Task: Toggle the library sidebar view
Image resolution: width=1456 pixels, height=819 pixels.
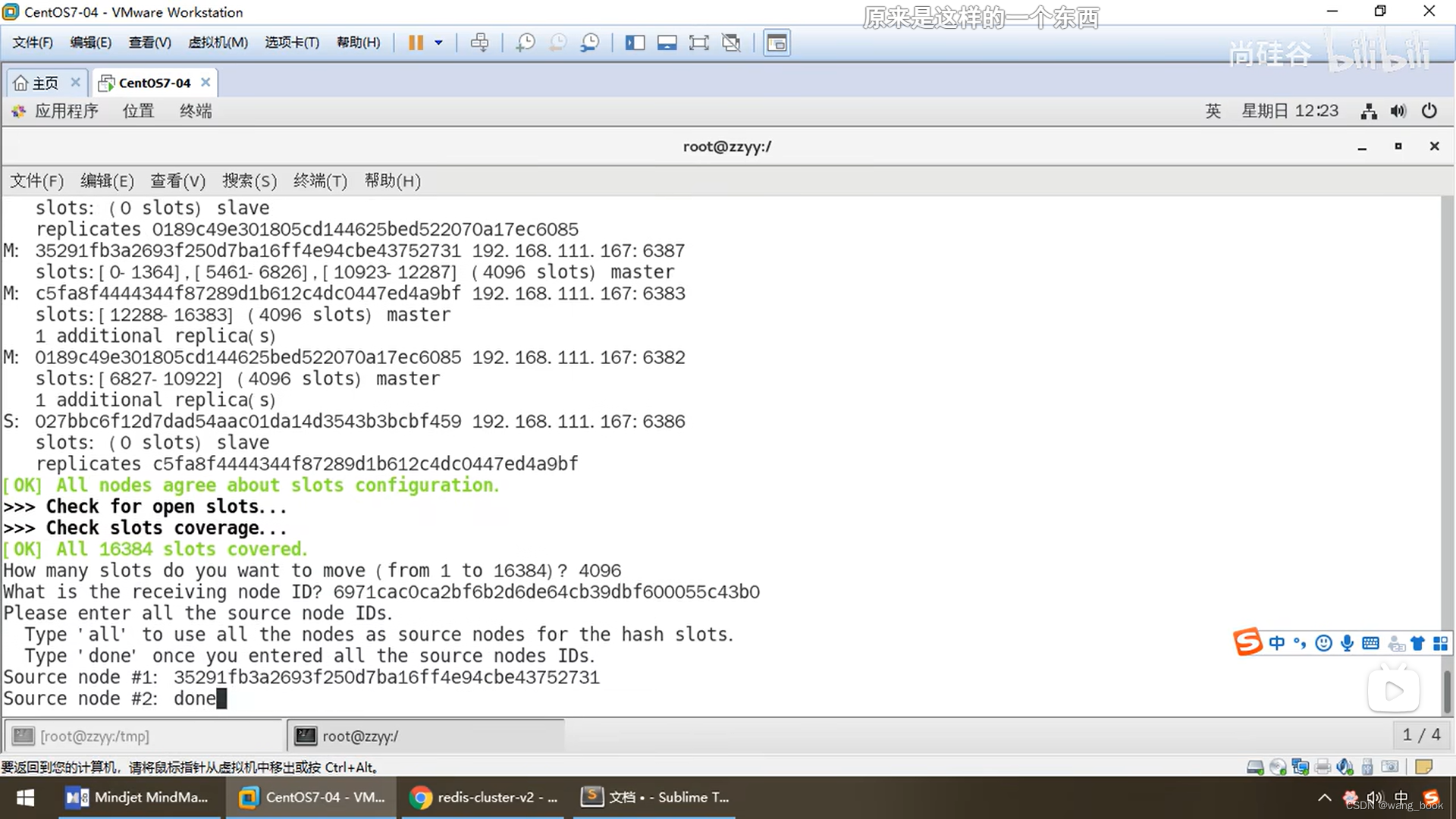Action: click(635, 42)
